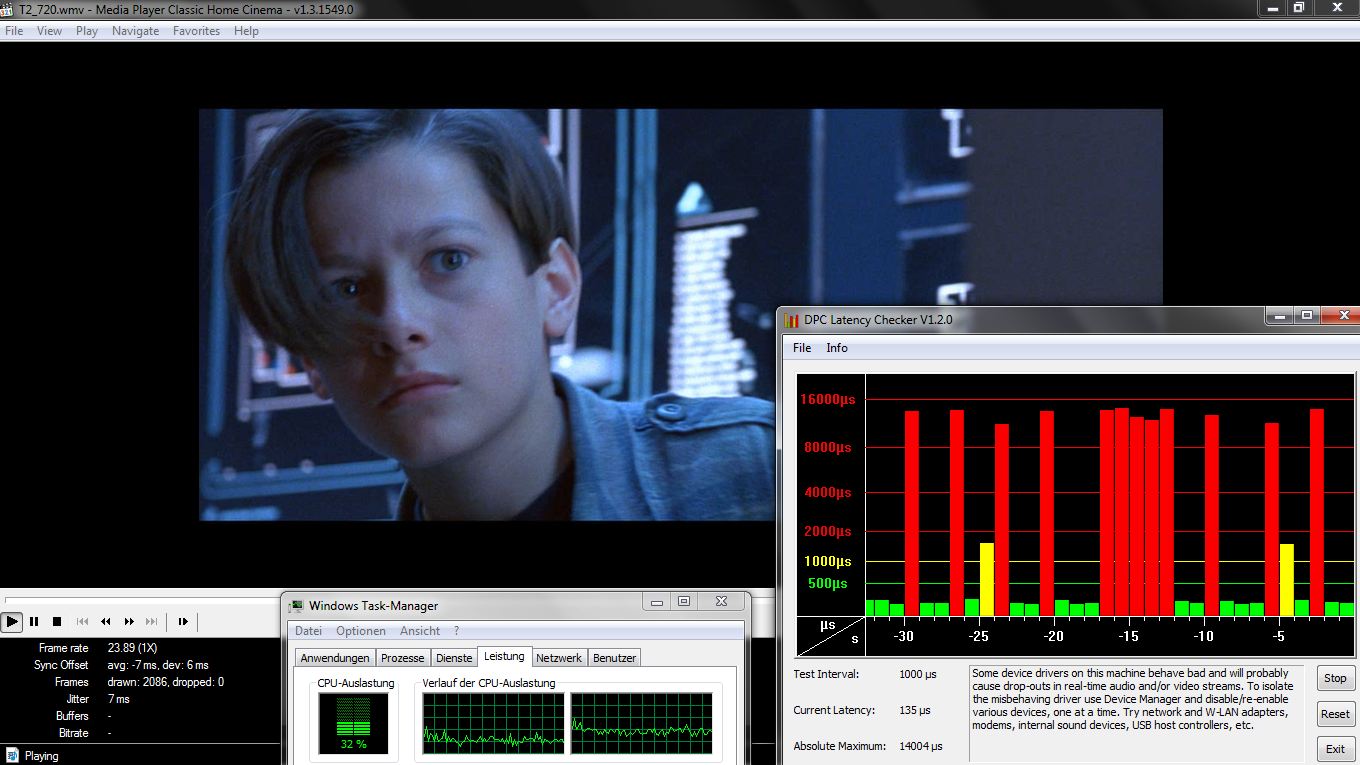
Task: Open the Favorites menu in Media Player Classic
Action: 196,31
